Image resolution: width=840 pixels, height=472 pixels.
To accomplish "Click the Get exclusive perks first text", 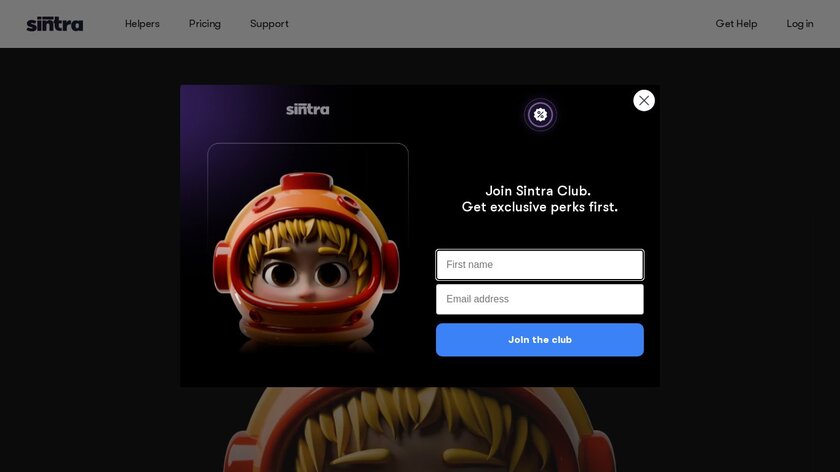I will (x=539, y=207).
